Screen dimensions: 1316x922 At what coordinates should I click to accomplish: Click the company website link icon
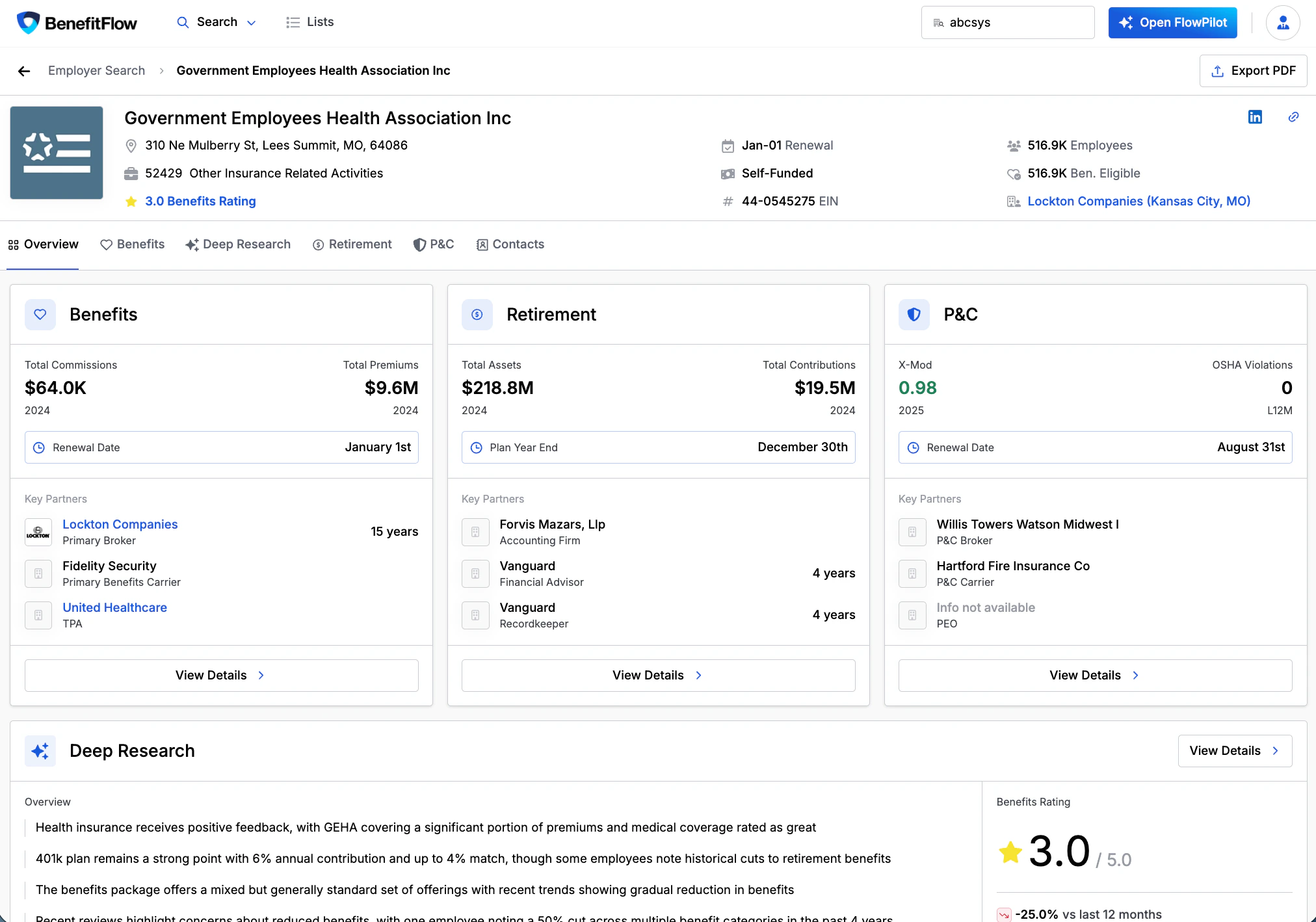click(1293, 117)
